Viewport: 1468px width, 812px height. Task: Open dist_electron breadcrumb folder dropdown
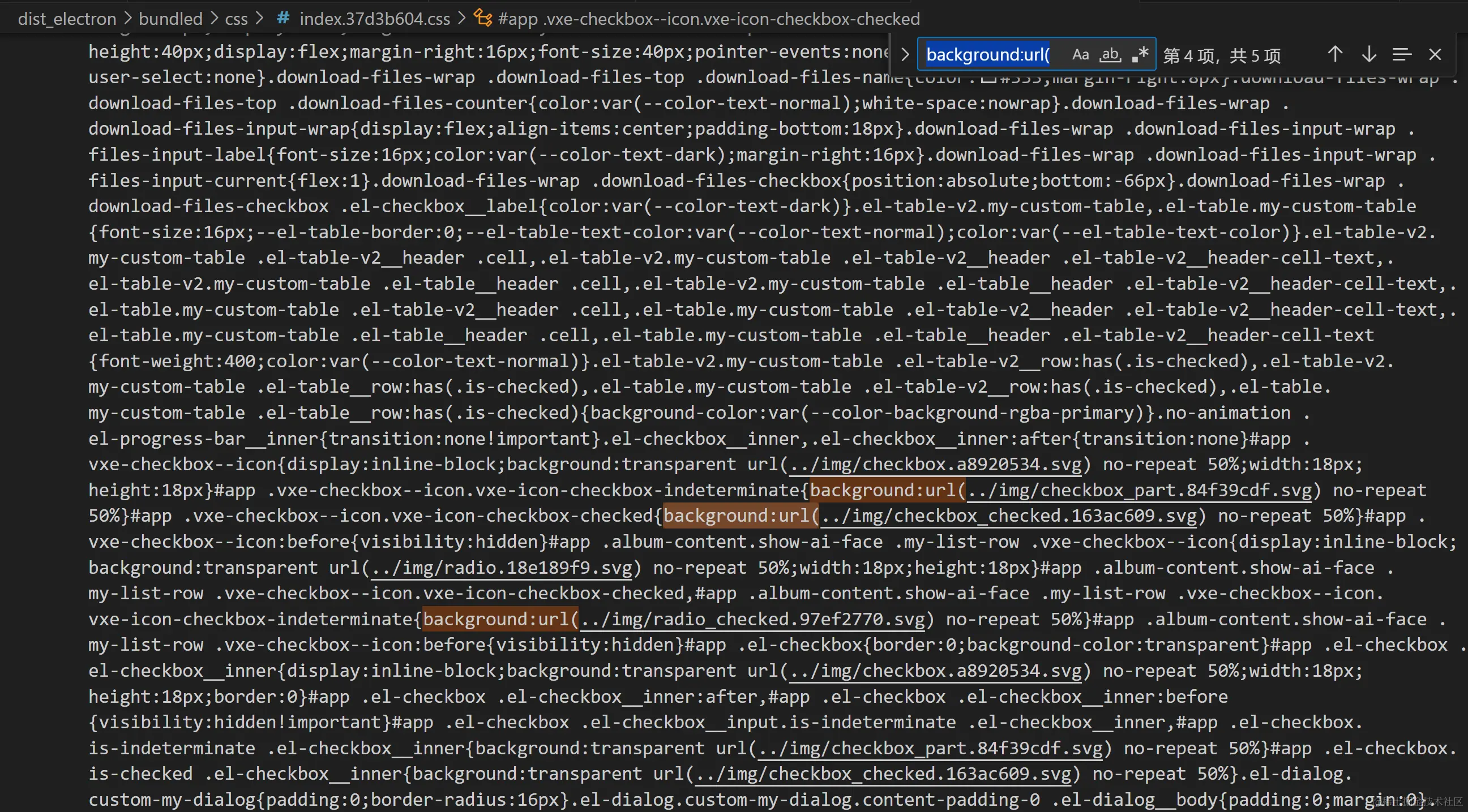67,19
